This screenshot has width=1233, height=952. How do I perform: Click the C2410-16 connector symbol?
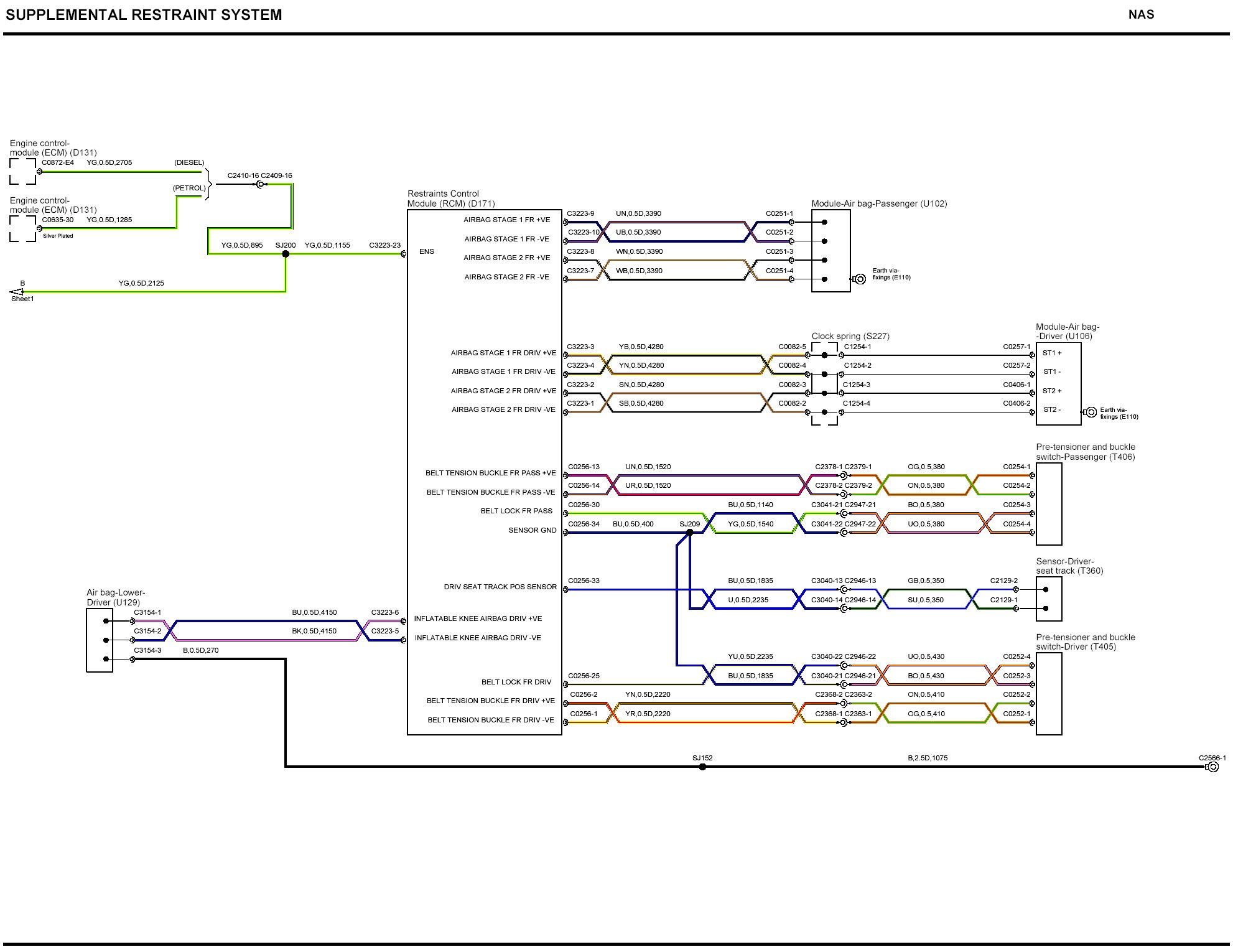click(x=260, y=184)
